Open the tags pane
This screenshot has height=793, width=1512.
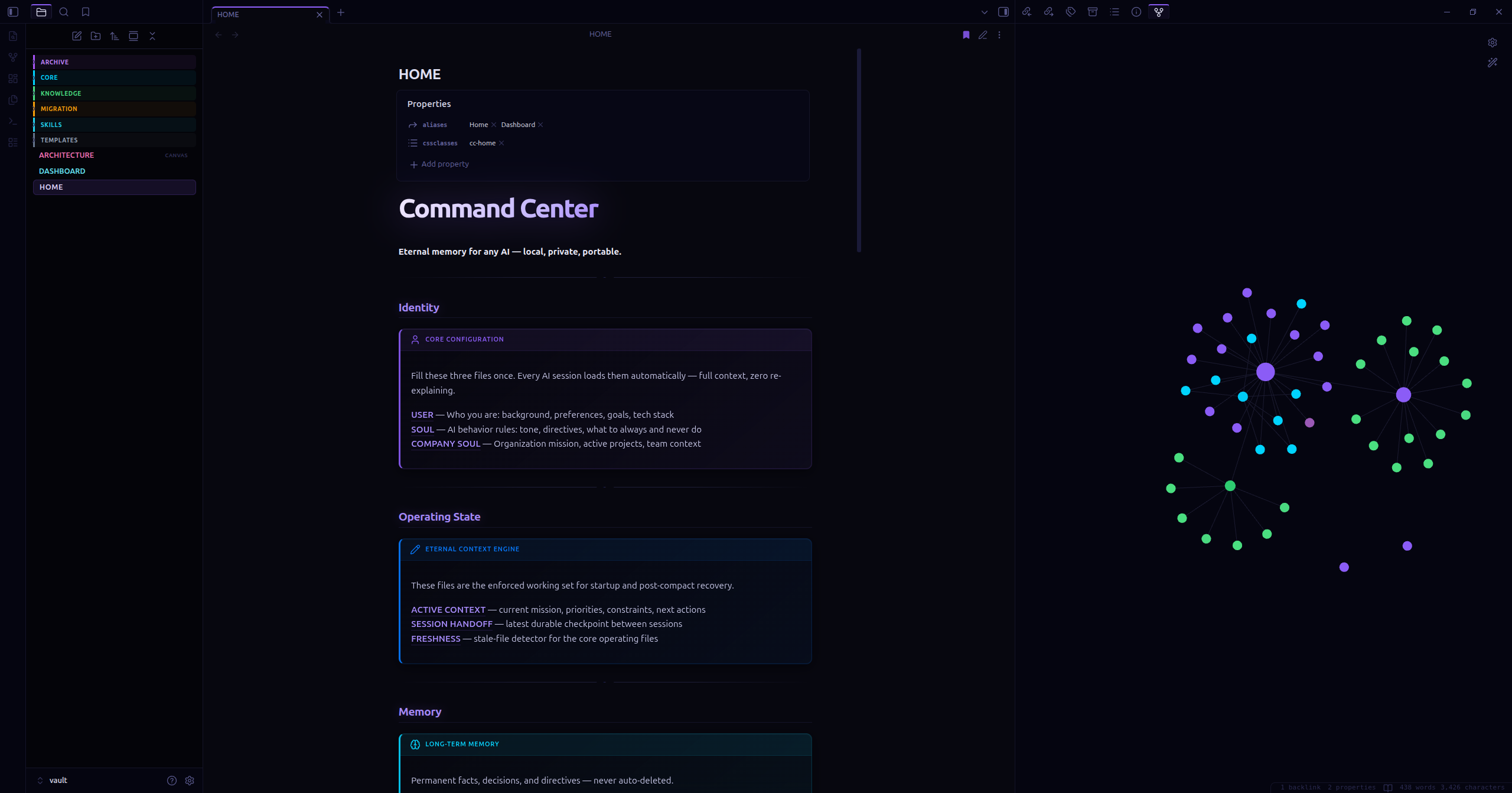1070,12
